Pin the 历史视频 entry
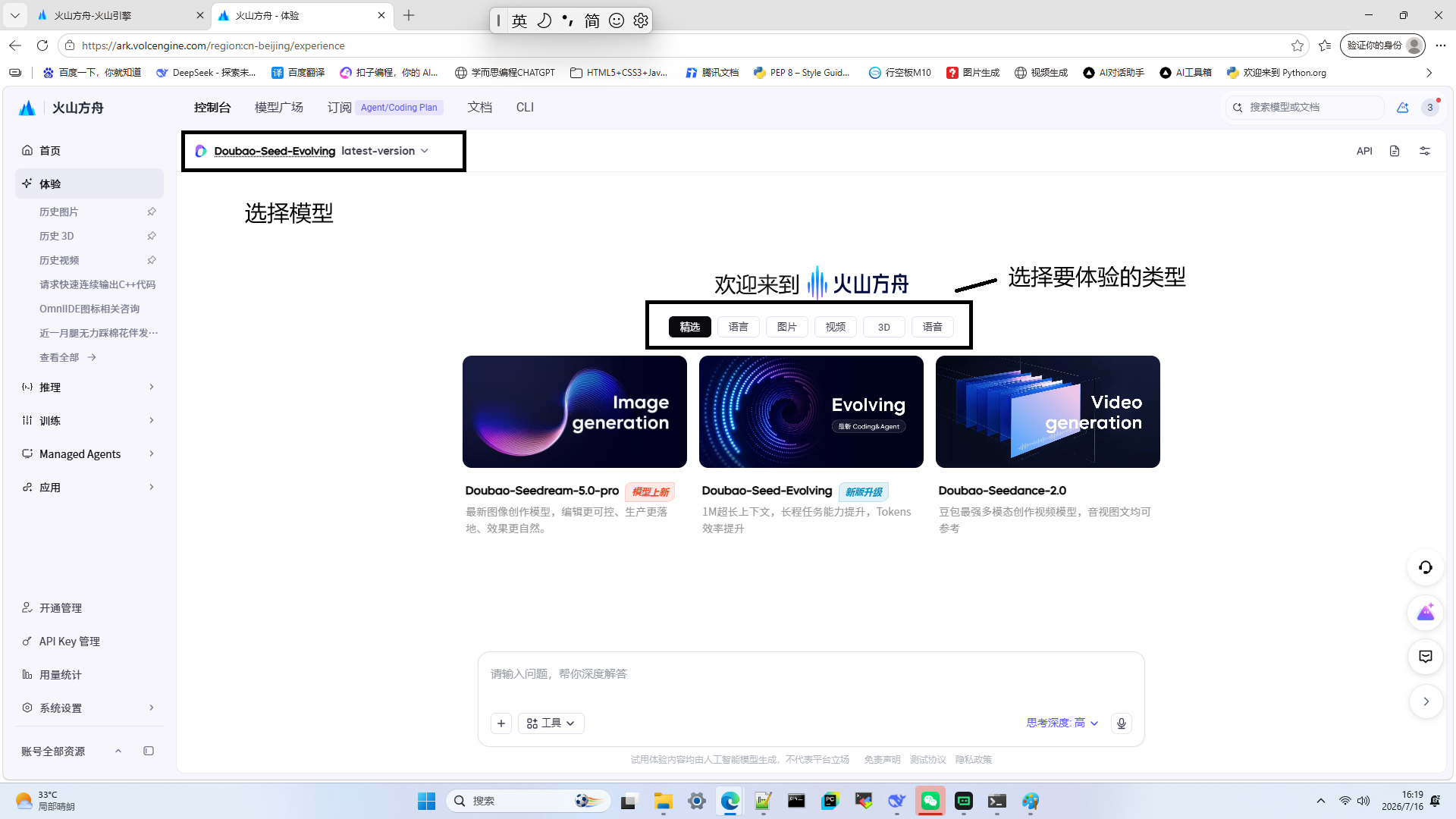This screenshot has width=1456, height=819. [x=152, y=260]
